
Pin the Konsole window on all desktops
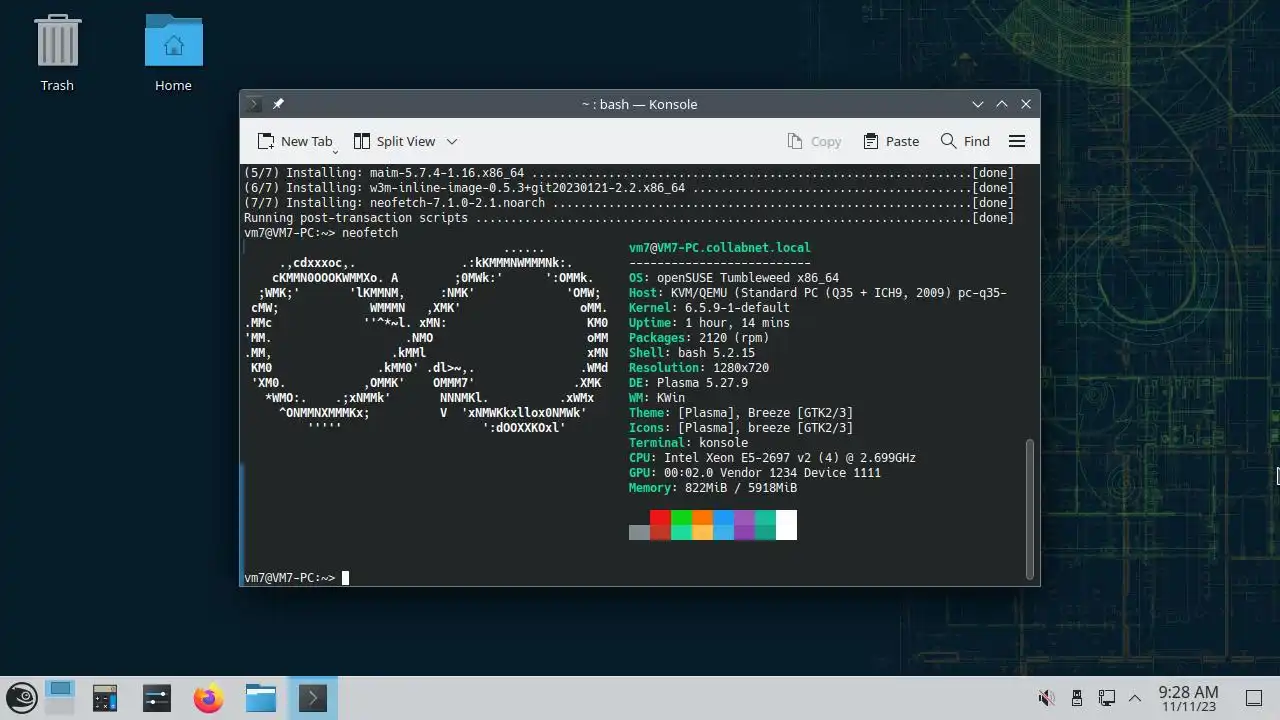278,104
